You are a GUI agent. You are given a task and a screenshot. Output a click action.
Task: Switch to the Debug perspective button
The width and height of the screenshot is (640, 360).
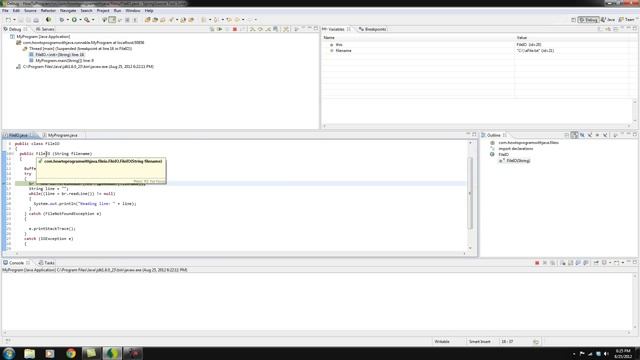(588, 20)
